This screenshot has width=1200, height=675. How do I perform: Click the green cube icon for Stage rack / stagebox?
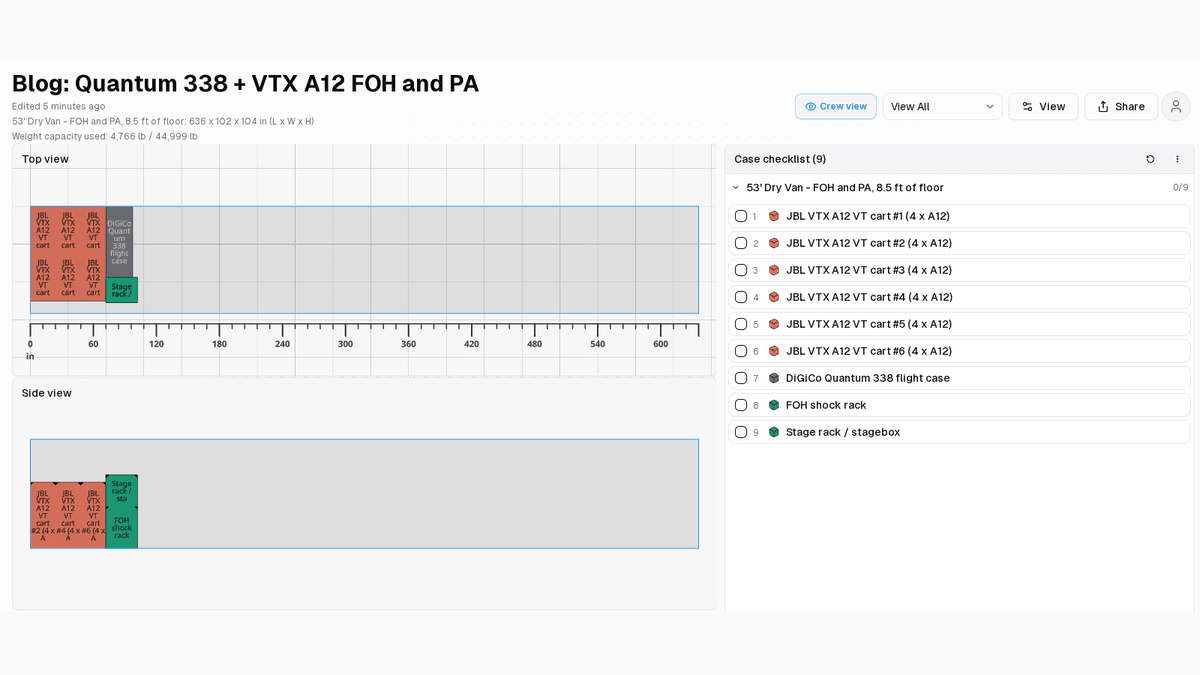pyautogui.click(x=774, y=432)
